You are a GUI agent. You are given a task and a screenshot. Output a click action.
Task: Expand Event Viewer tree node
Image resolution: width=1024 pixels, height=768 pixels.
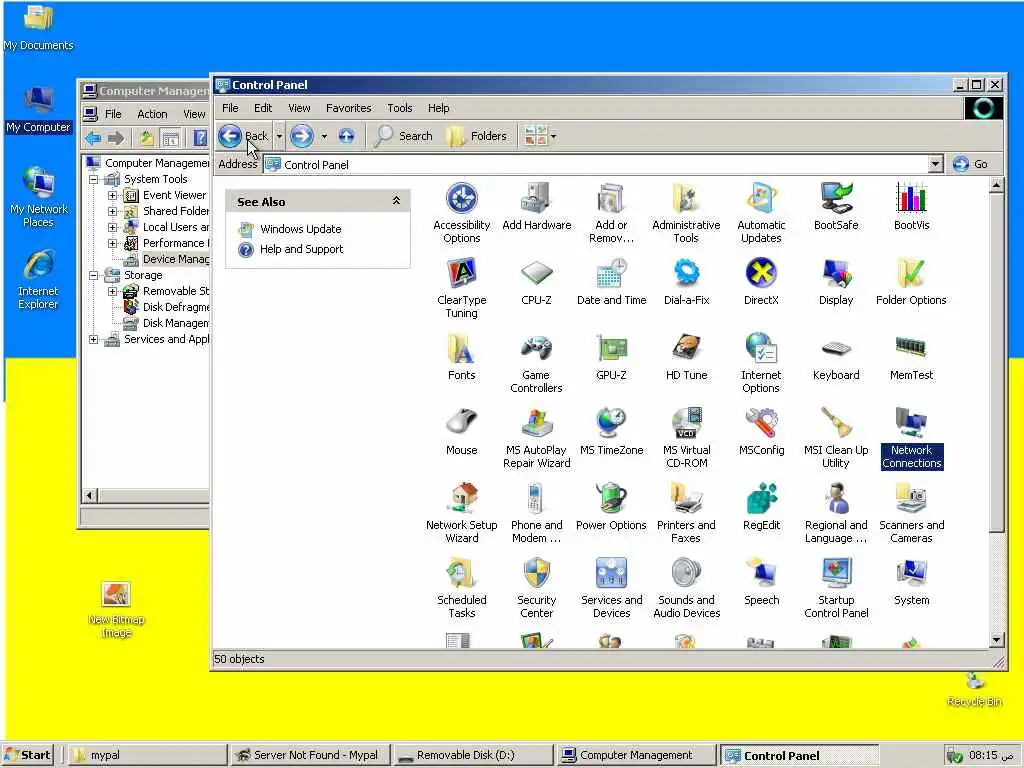tap(112, 195)
